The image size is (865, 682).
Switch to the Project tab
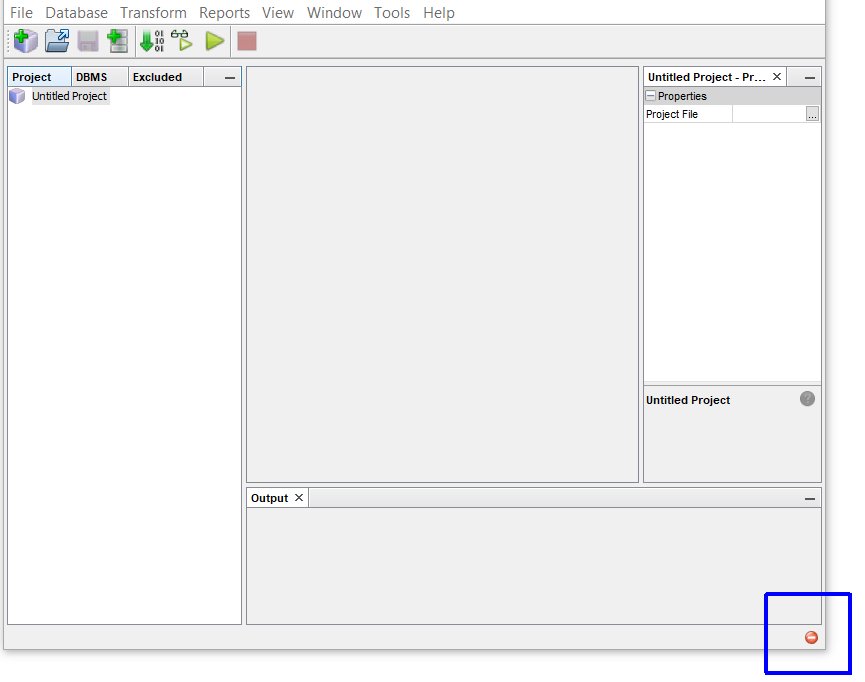(x=39, y=77)
